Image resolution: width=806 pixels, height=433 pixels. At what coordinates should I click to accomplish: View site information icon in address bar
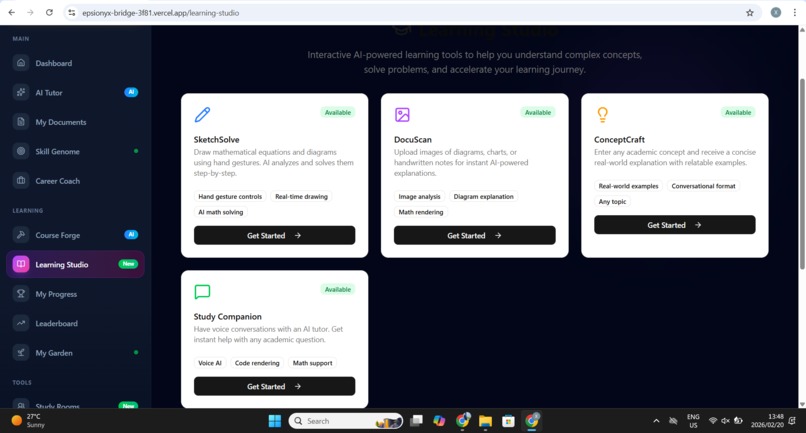pyautogui.click(x=71, y=13)
